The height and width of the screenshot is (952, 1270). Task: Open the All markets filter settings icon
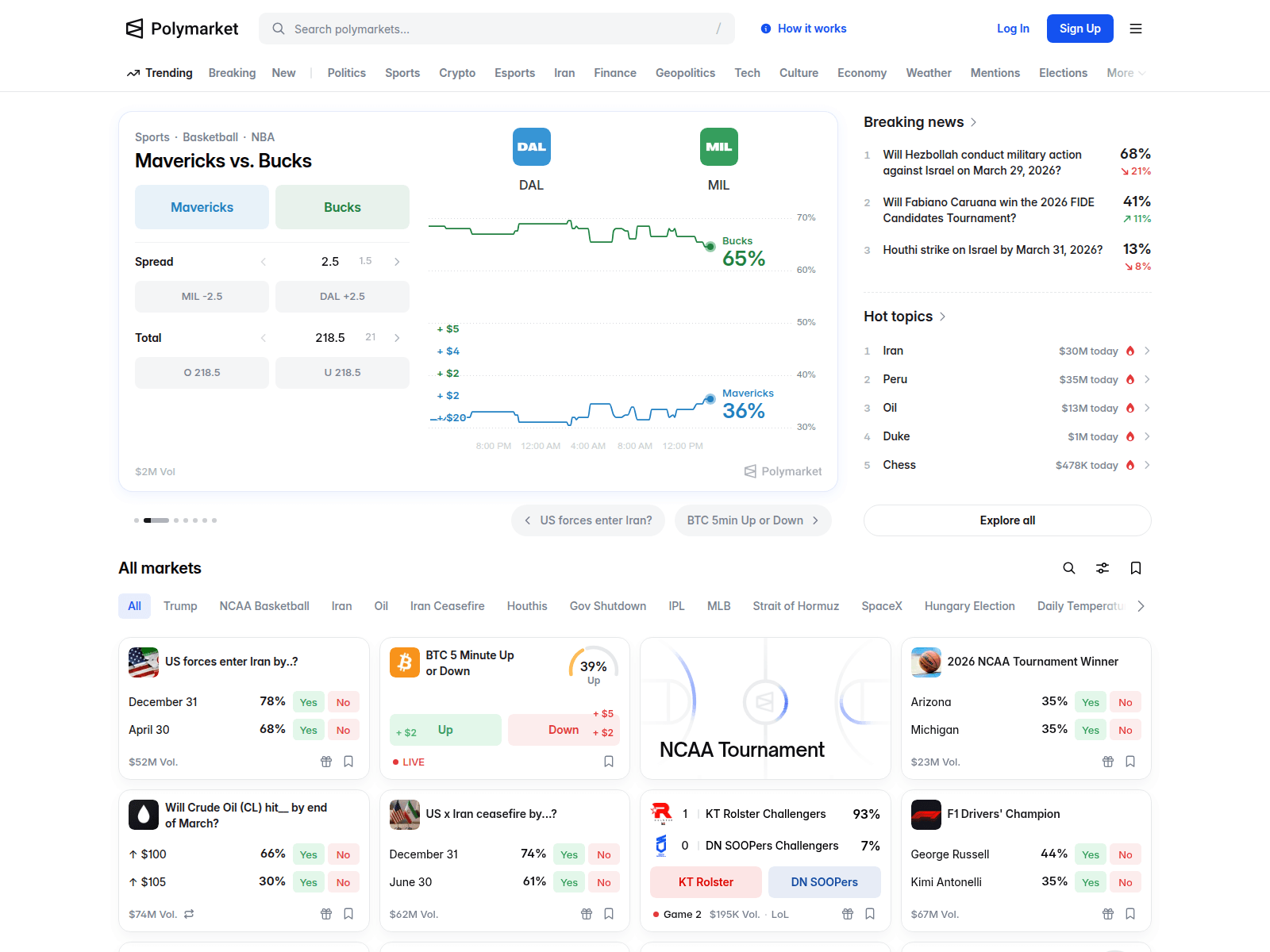point(1103,568)
